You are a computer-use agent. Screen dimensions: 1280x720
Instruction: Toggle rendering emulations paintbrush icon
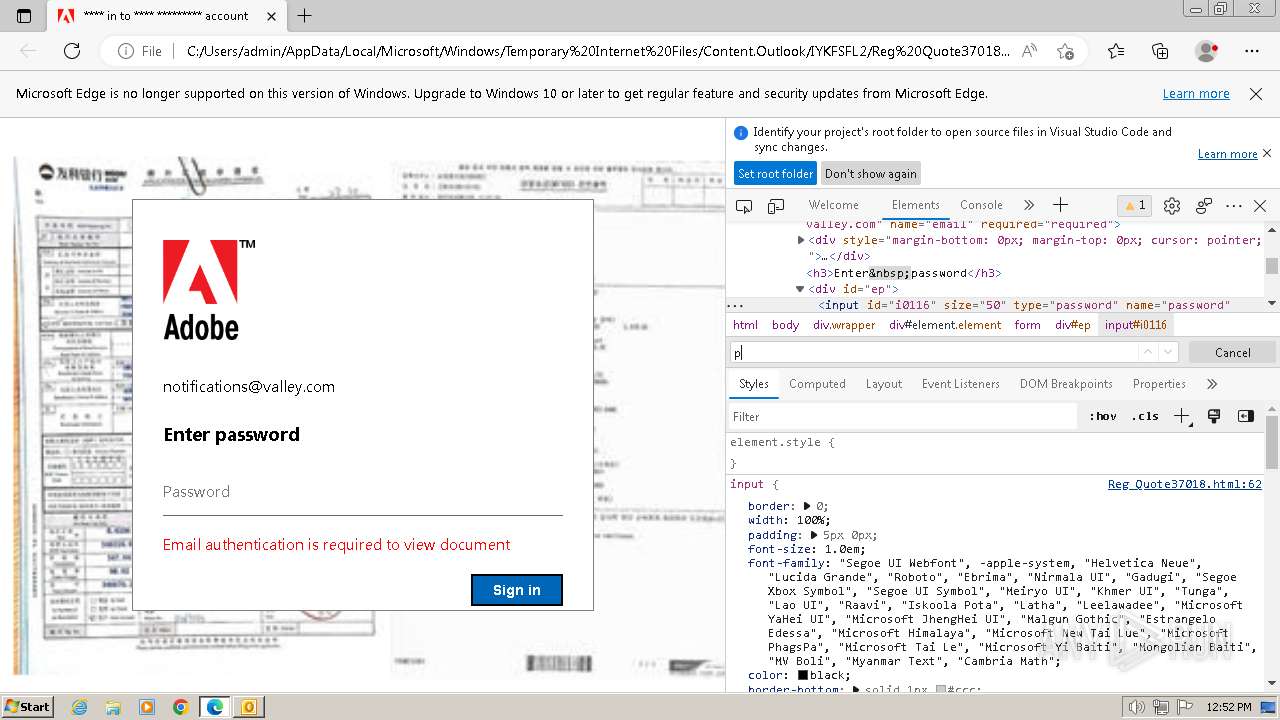click(1214, 417)
